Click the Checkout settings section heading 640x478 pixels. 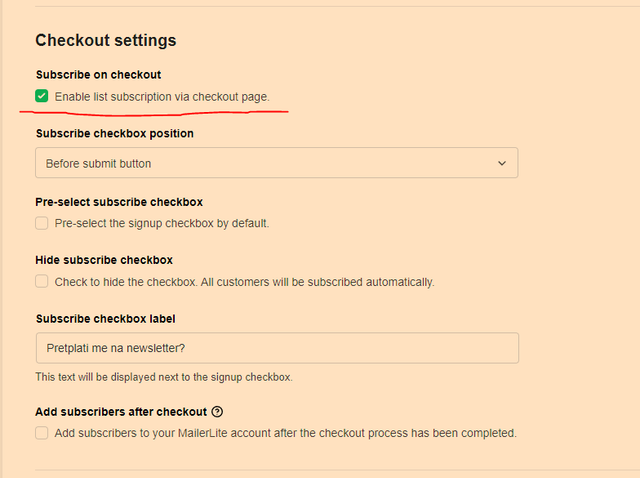coord(106,40)
